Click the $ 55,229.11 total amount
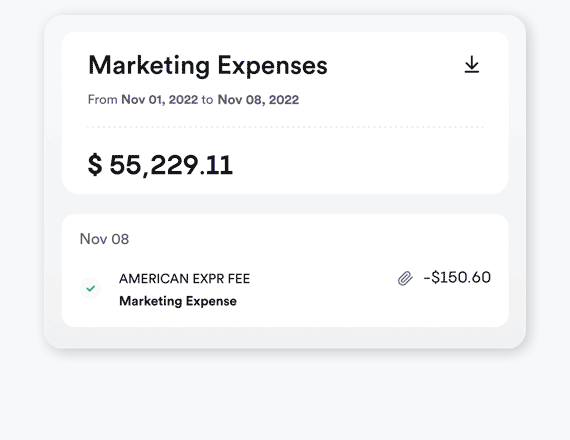Image resolution: width=570 pixels, height=440 pixels. pos(160,165)
